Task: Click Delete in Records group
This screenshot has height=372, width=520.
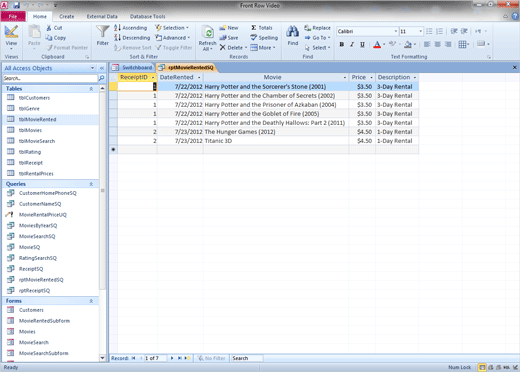Action: coord(233,48)
